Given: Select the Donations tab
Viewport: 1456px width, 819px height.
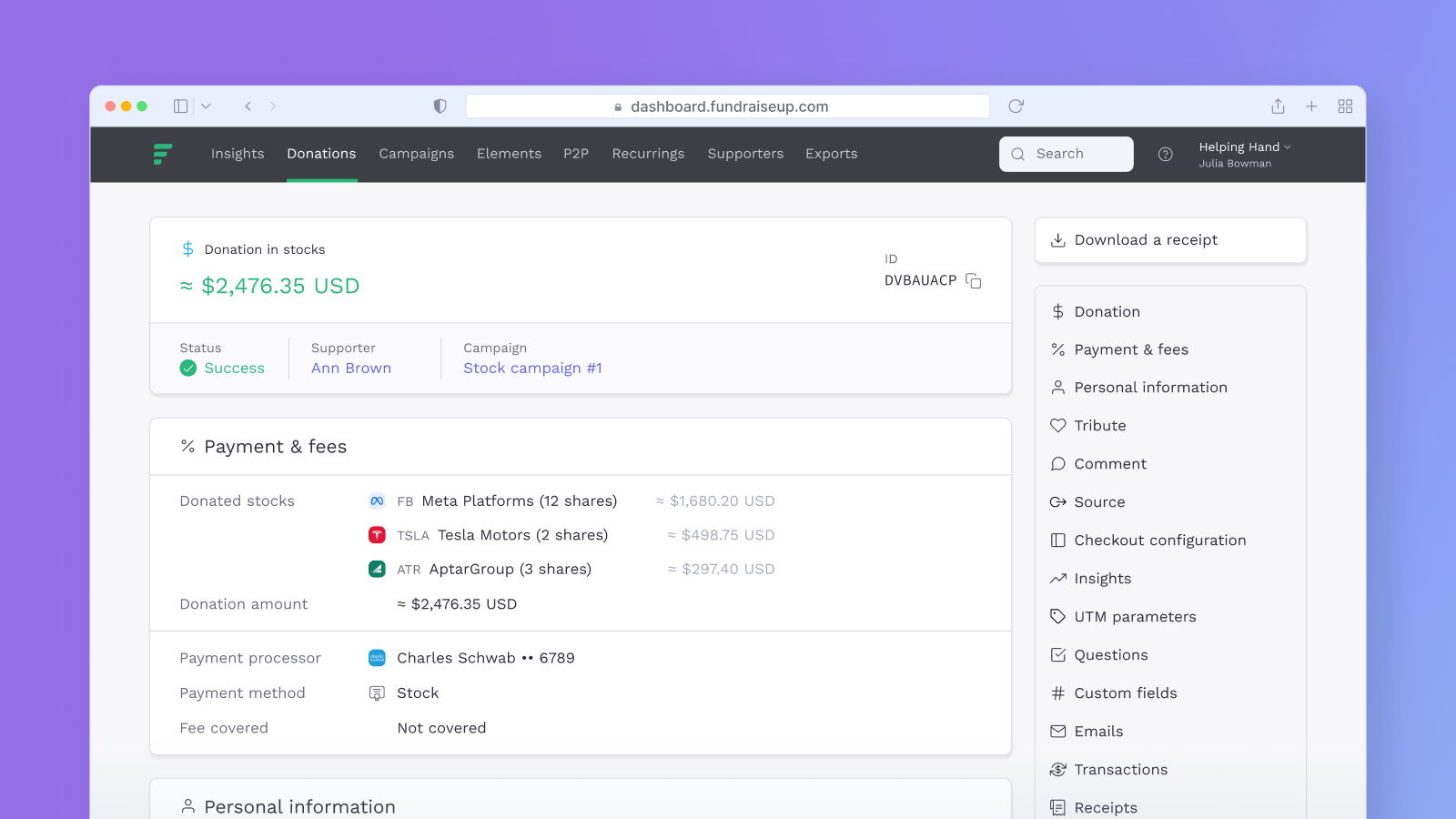Looking at the screenshot, I should tap(321, 154).
